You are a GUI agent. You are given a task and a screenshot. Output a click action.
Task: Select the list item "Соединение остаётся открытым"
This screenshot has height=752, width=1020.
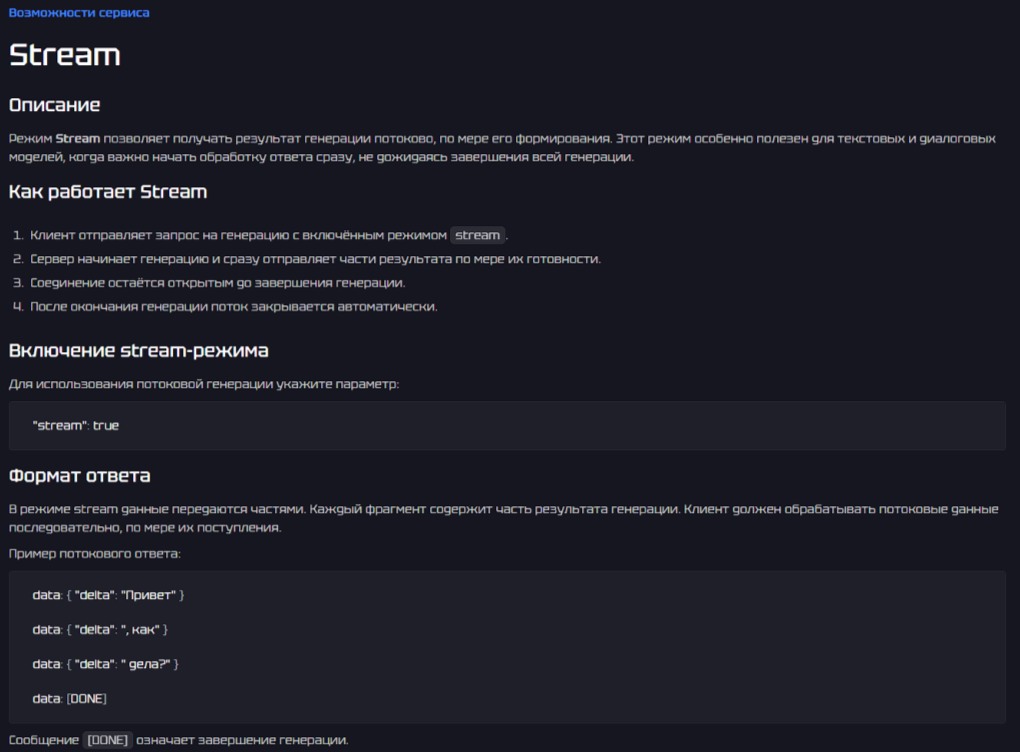[x=217, y=283]
